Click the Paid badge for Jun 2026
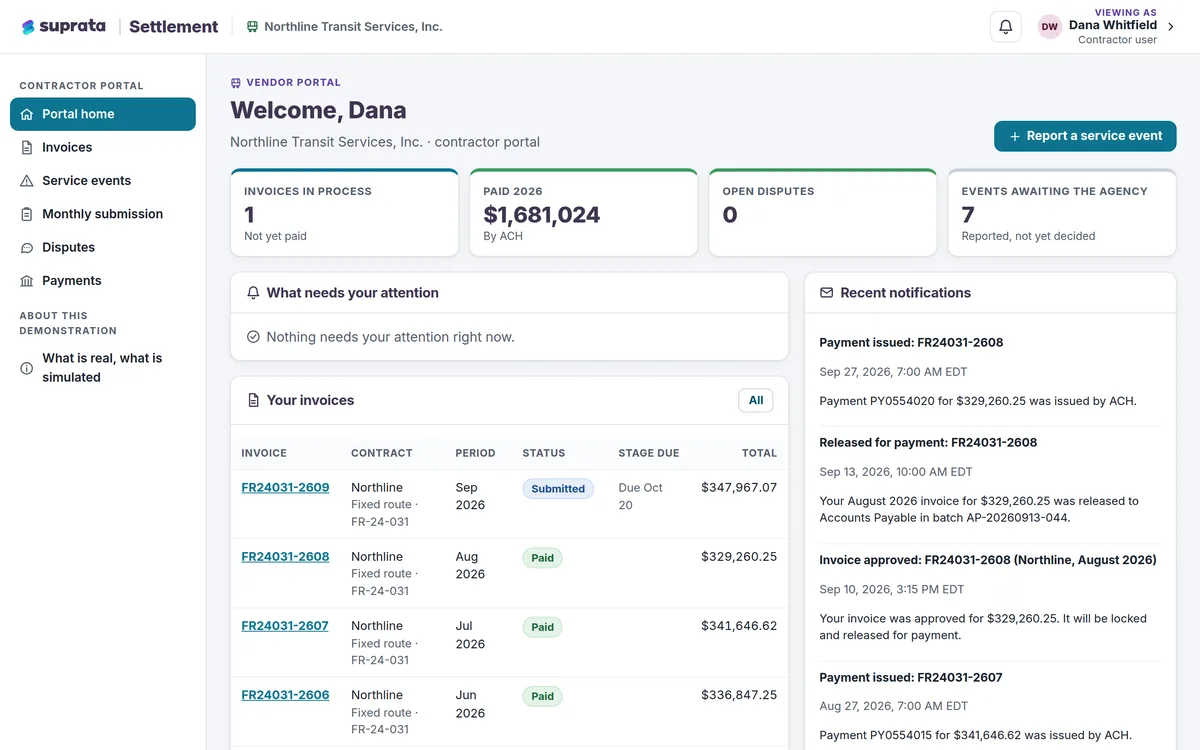Viewport: 1200px width, 750px height. [542, 696]
